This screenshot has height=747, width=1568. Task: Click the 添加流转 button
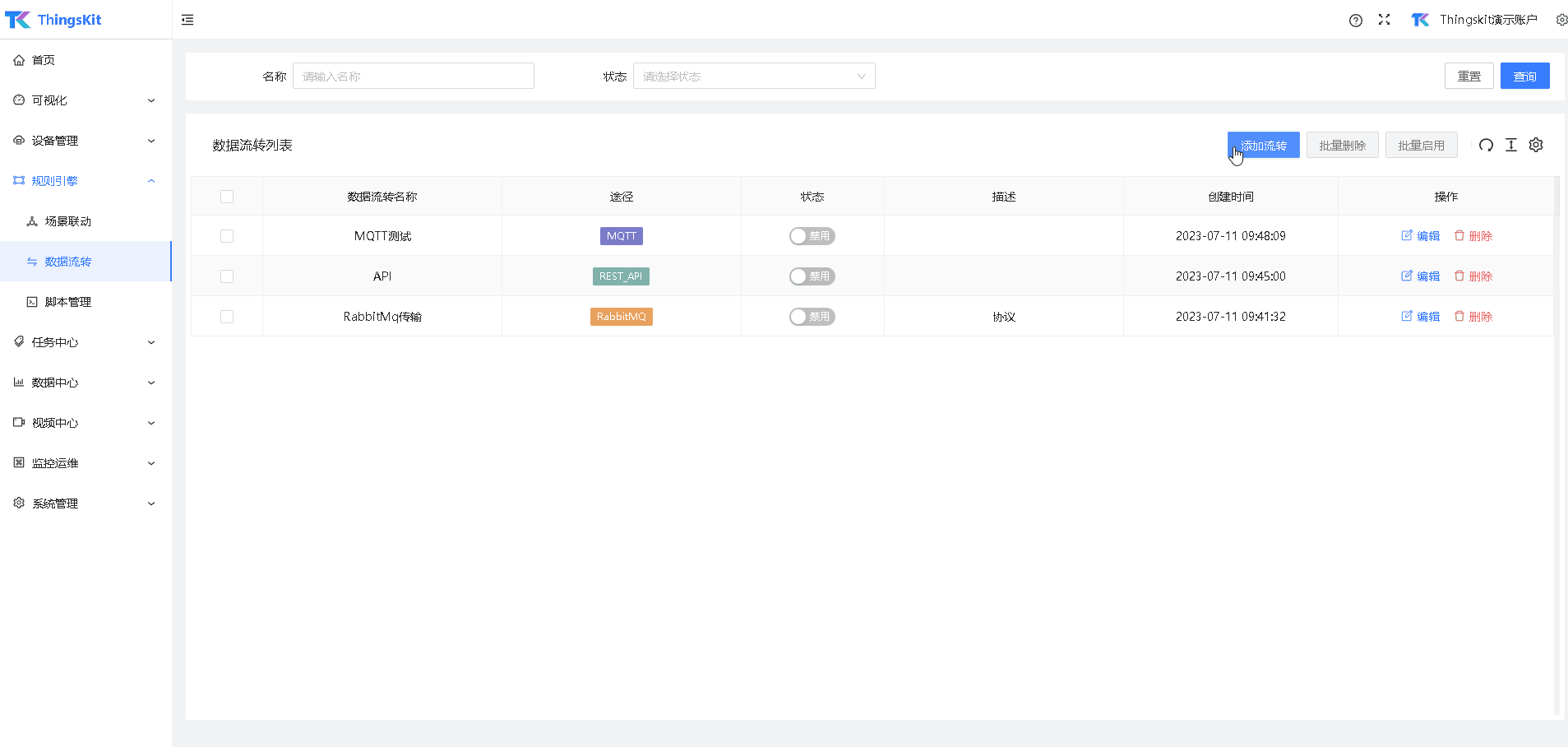[x=1263, y=146]
